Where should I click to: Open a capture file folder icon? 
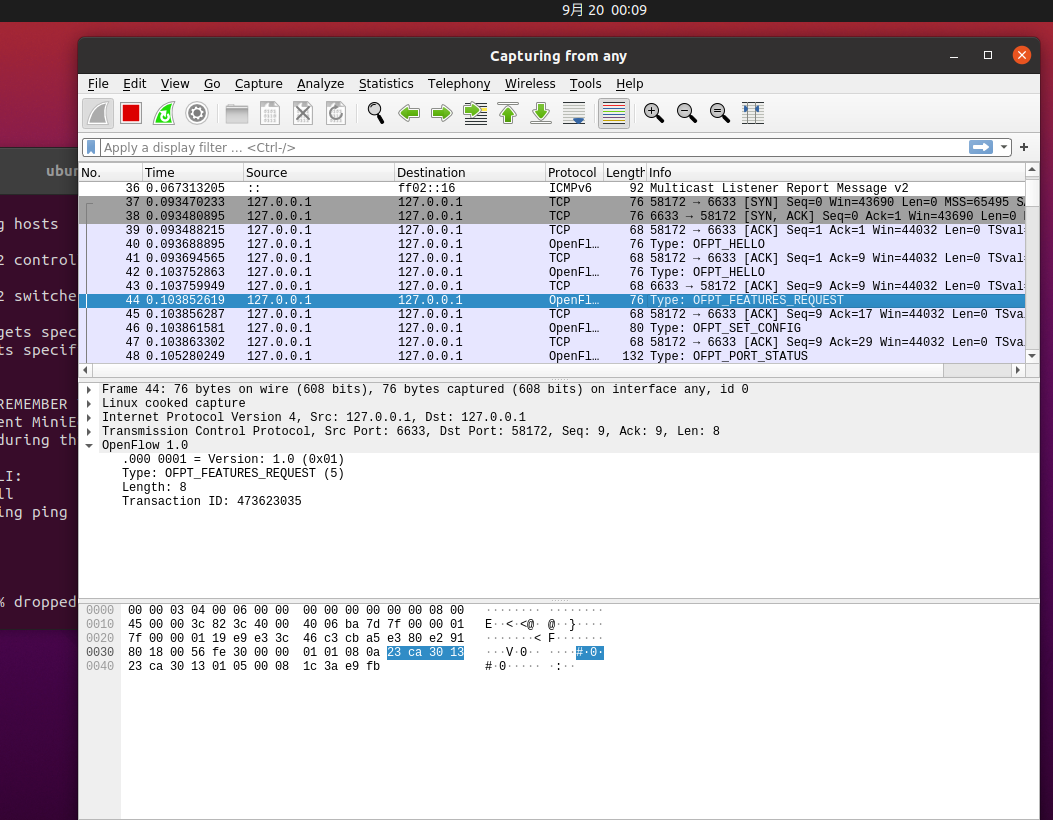click(236, 113)
